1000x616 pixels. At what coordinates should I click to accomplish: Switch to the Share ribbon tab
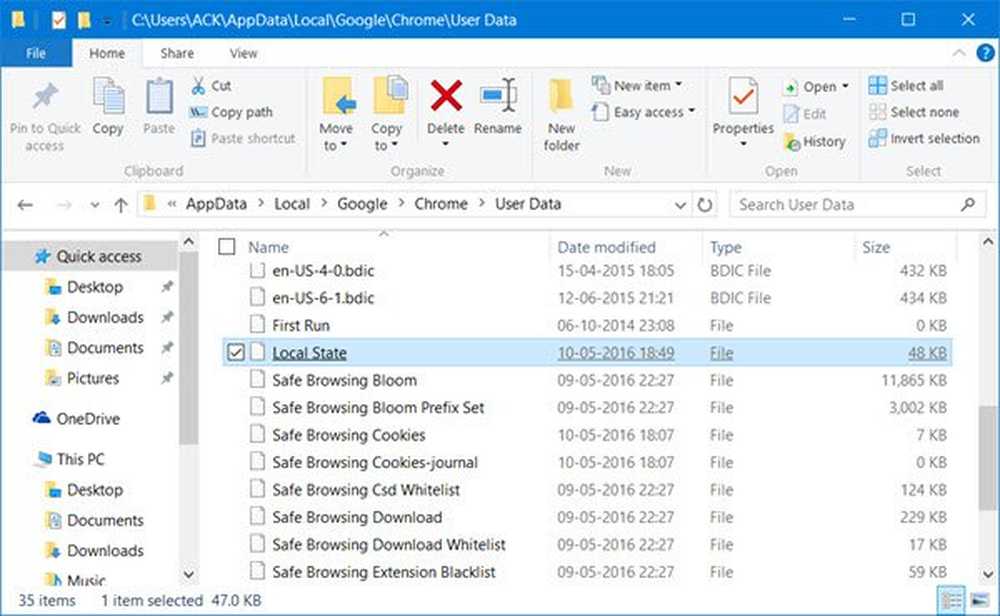(177, 54)
